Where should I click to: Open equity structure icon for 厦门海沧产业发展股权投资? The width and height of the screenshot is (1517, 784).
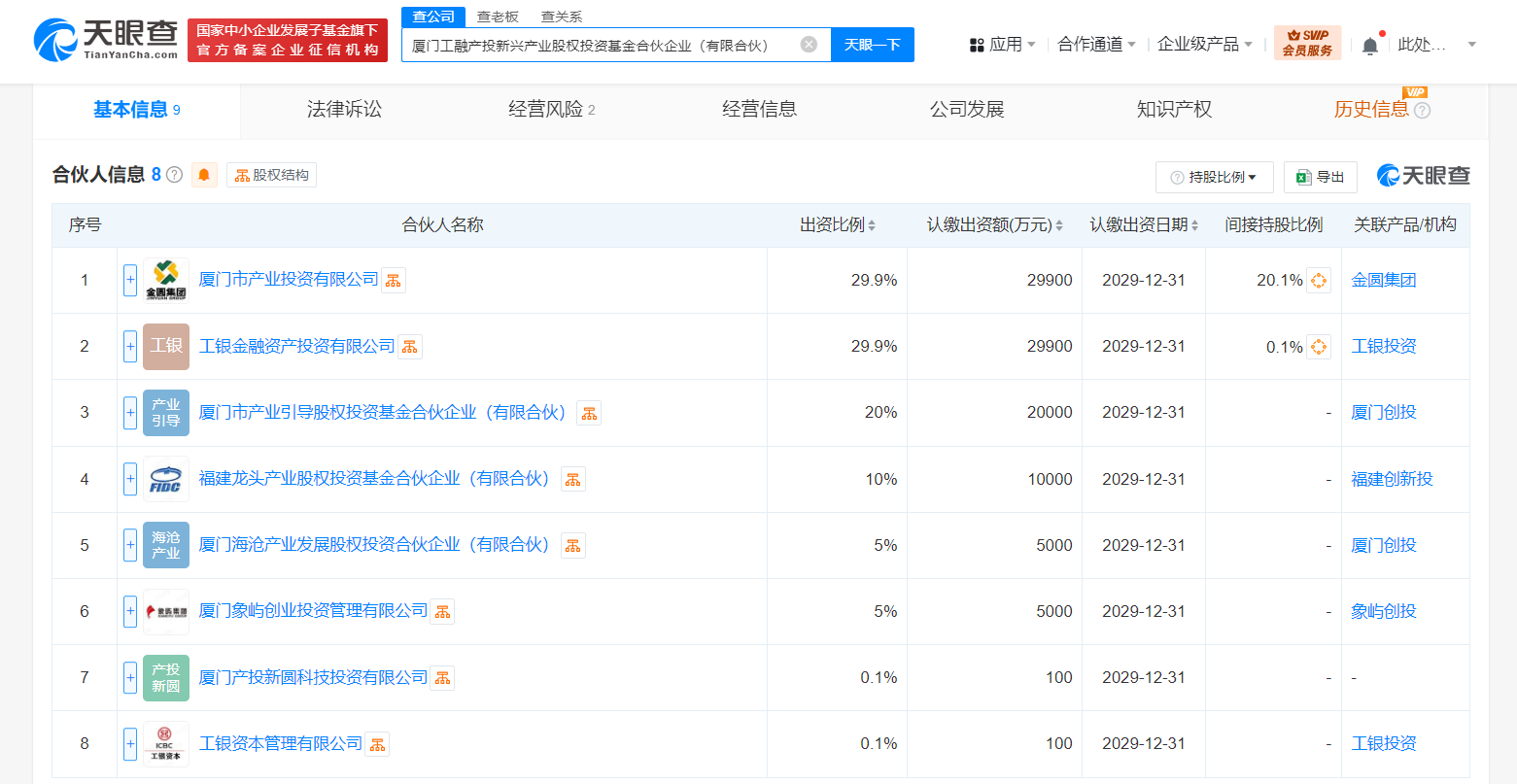(x=573, y=546)
